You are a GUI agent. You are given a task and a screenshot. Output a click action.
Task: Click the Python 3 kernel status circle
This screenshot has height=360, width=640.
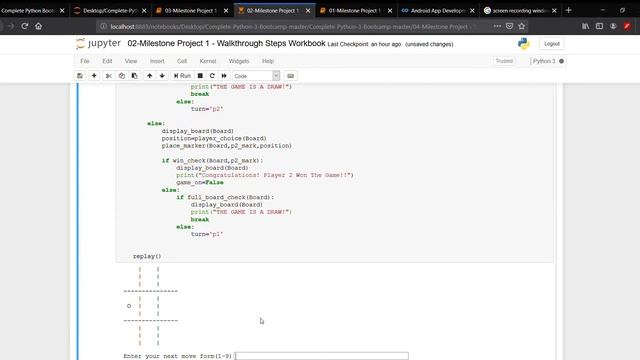(x=561, y=61)
